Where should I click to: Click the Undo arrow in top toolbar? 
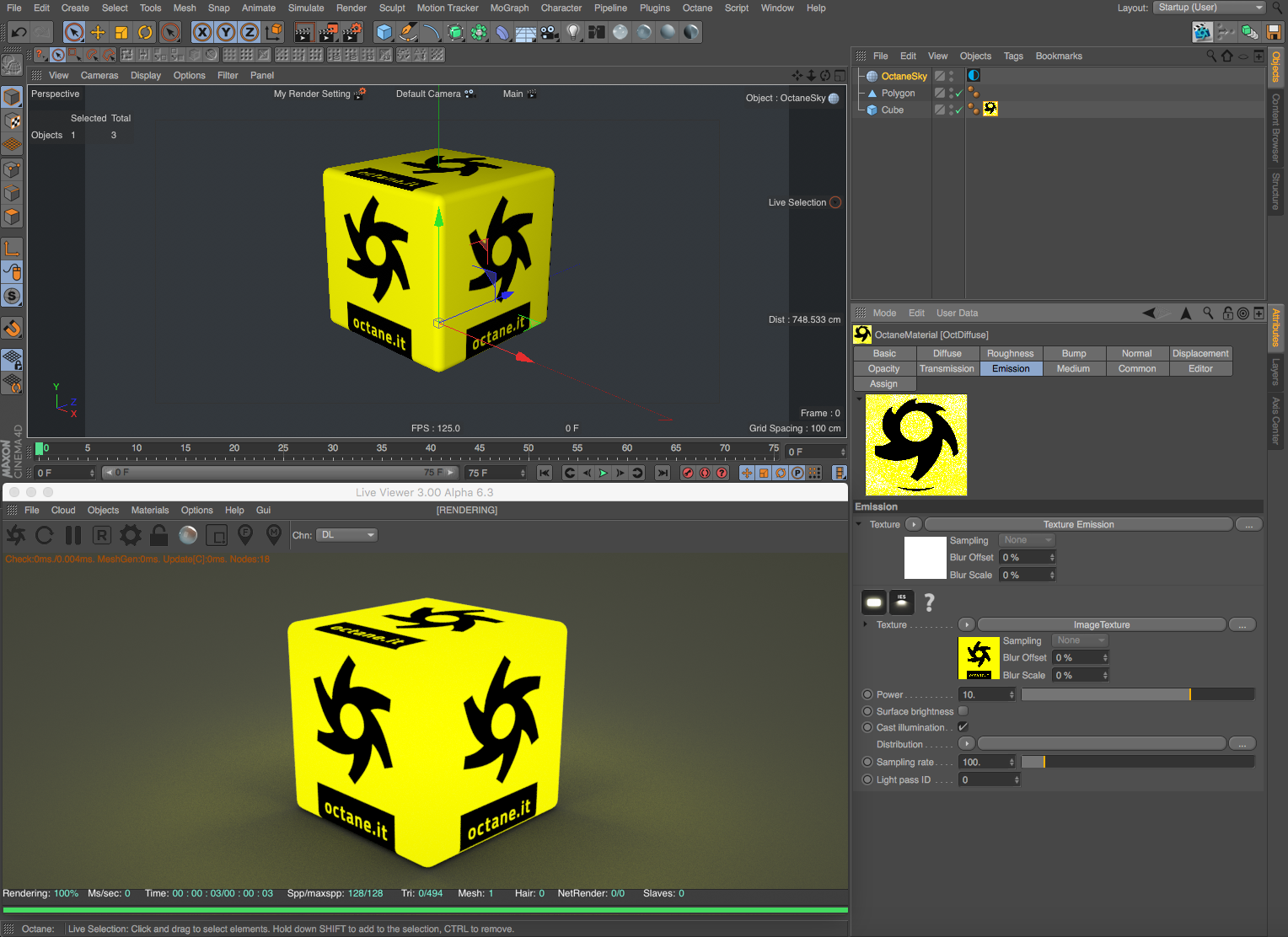[19, 33]
